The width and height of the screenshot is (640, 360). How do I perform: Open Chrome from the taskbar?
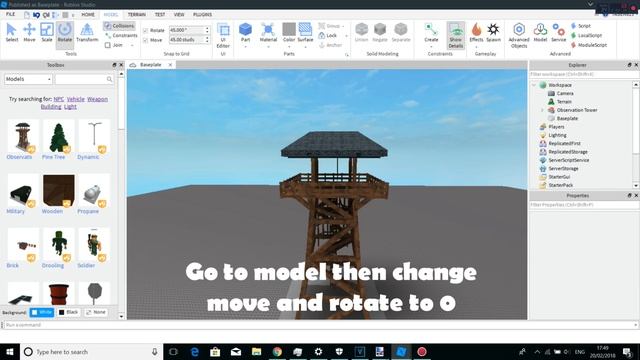[x=277, y=351]
